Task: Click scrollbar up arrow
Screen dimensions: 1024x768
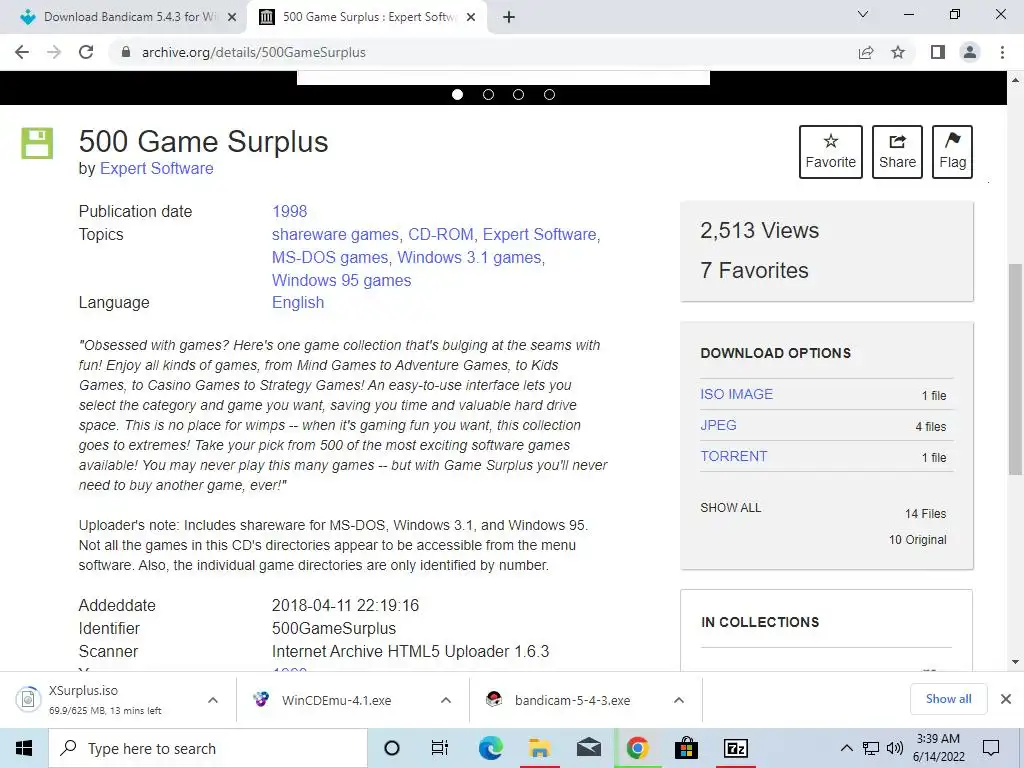Action: pos(1015,80)
